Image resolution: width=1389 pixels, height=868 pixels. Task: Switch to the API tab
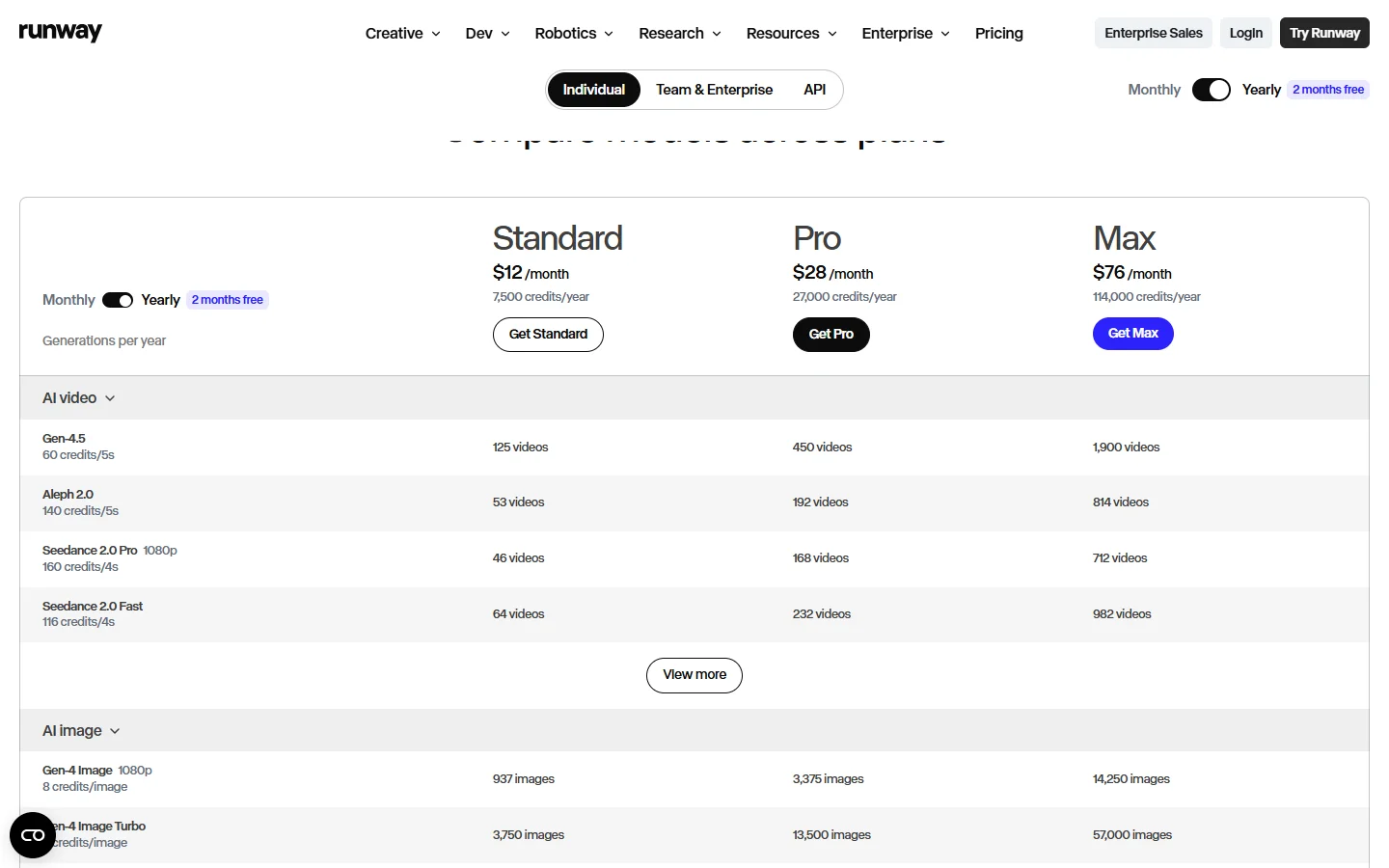click(x=814, y=90)
